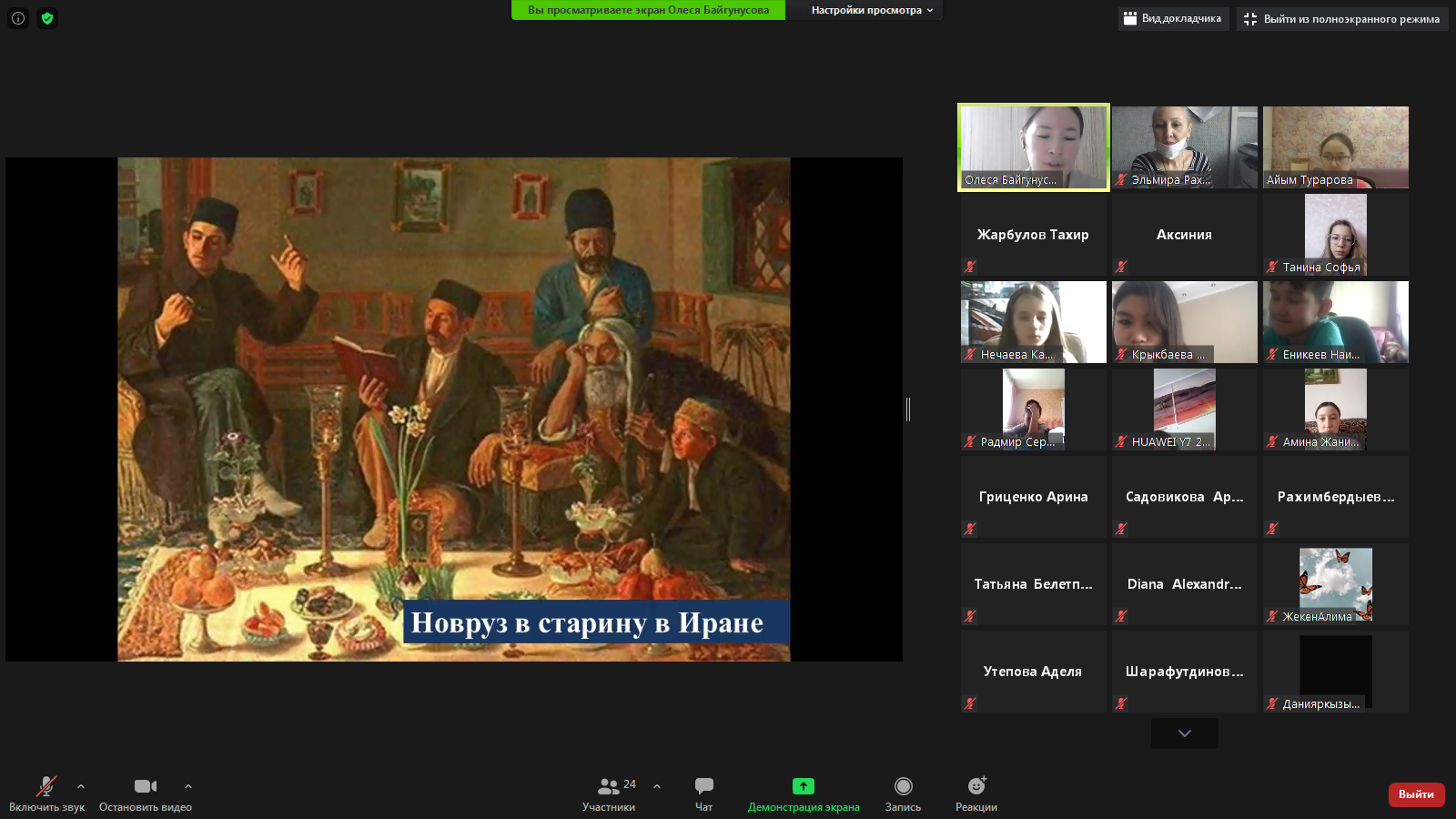Click Жарбулов Тахир participant tile
1456x819 pixels.
click(1034, 235)
